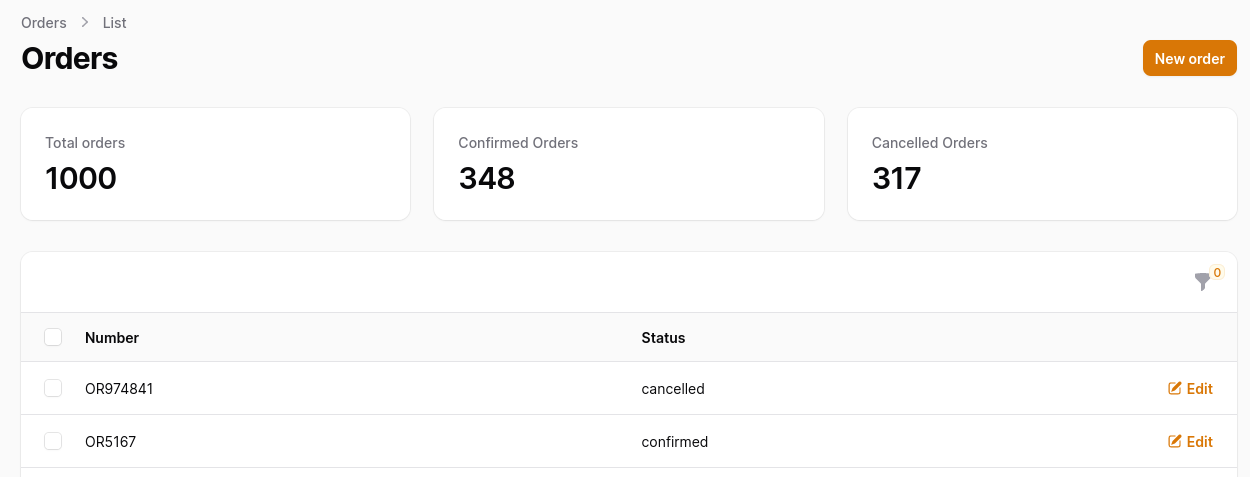Viewport: 1250px width, 477px height.
Task: Click the Edit link for OR974841
Action: 1190,388
